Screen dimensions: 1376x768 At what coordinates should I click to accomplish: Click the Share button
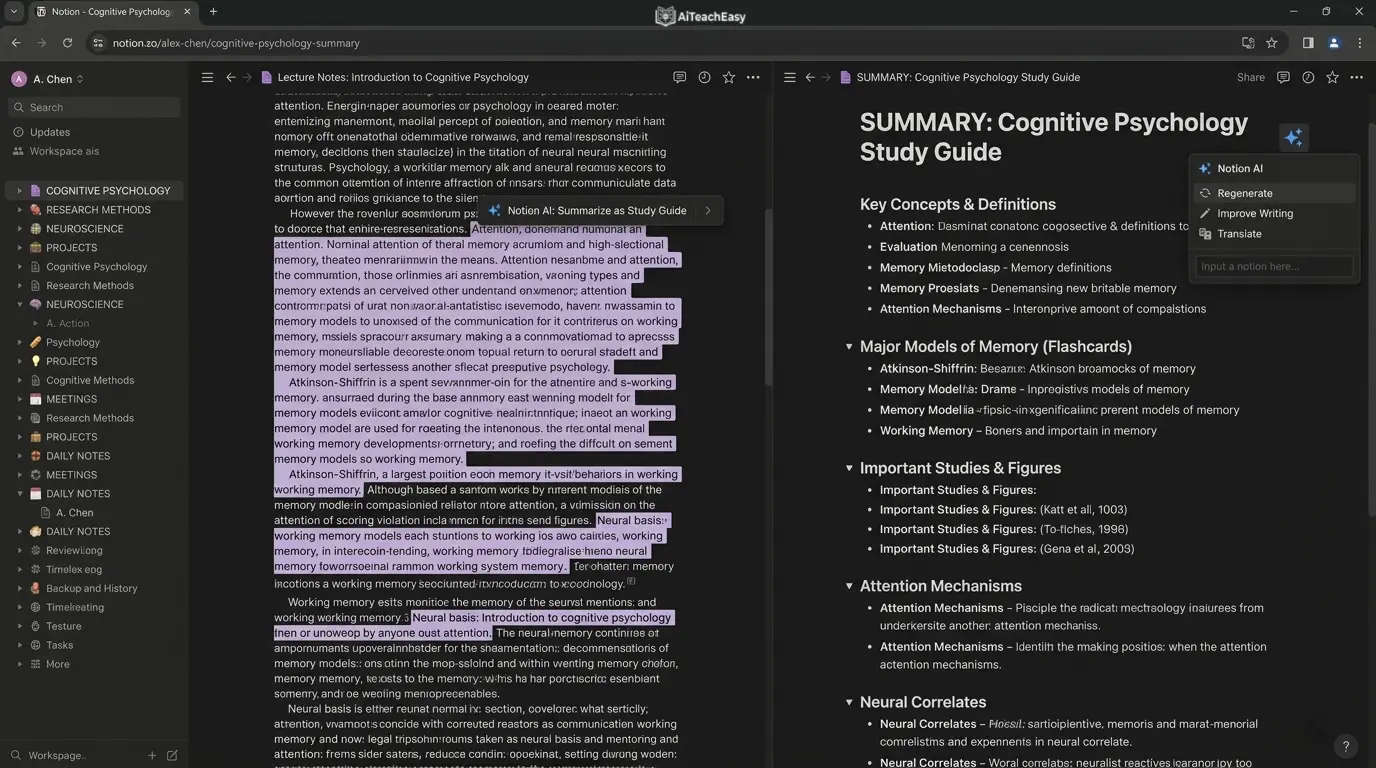click(x=1249, y=77)
